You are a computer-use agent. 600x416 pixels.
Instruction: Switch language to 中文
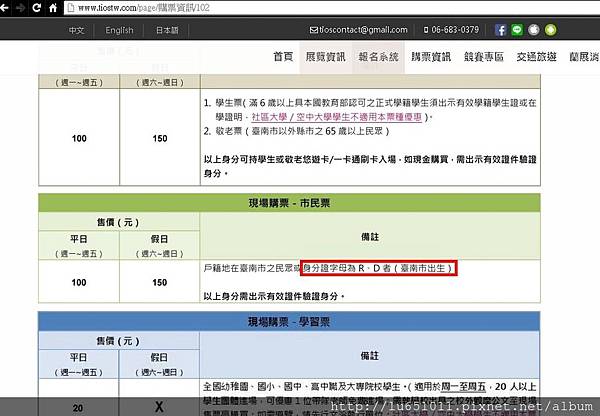77,30
